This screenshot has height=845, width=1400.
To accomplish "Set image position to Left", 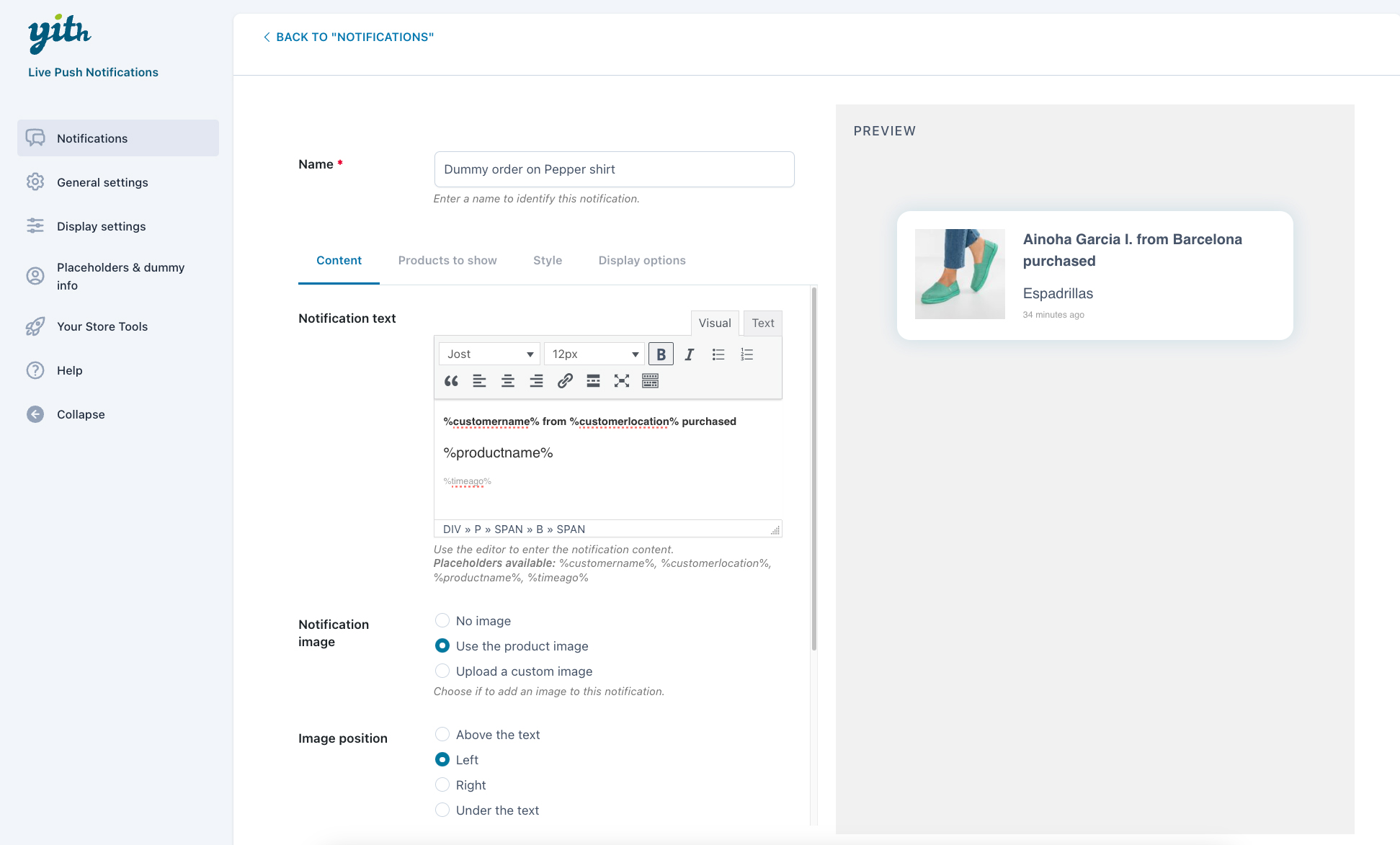I will [442, 759].
